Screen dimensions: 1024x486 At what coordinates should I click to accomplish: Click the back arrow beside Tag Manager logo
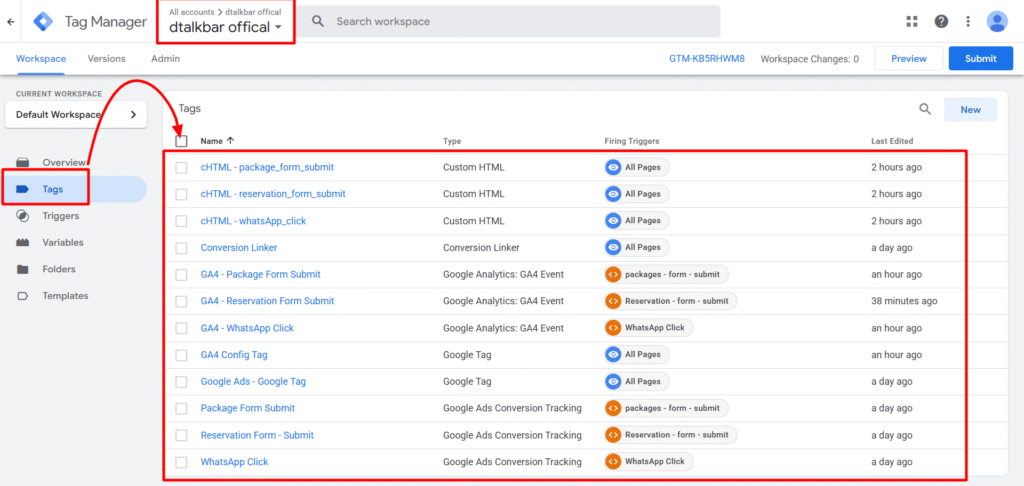tap(11, 21)
